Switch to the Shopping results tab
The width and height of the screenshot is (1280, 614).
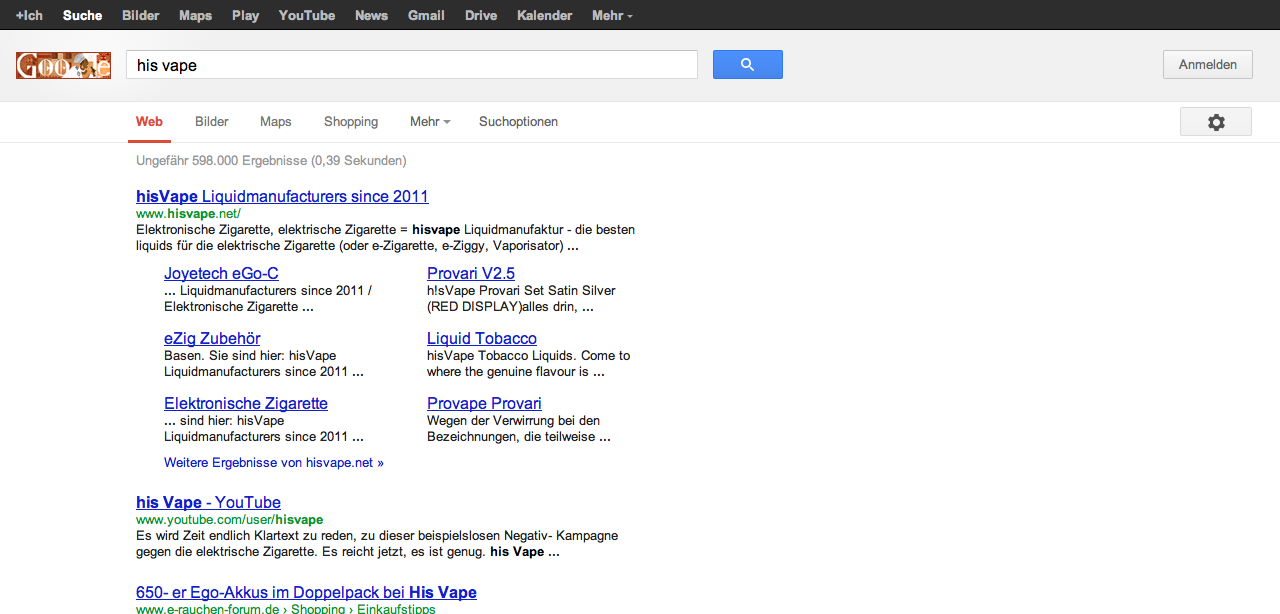pos(350,122)
